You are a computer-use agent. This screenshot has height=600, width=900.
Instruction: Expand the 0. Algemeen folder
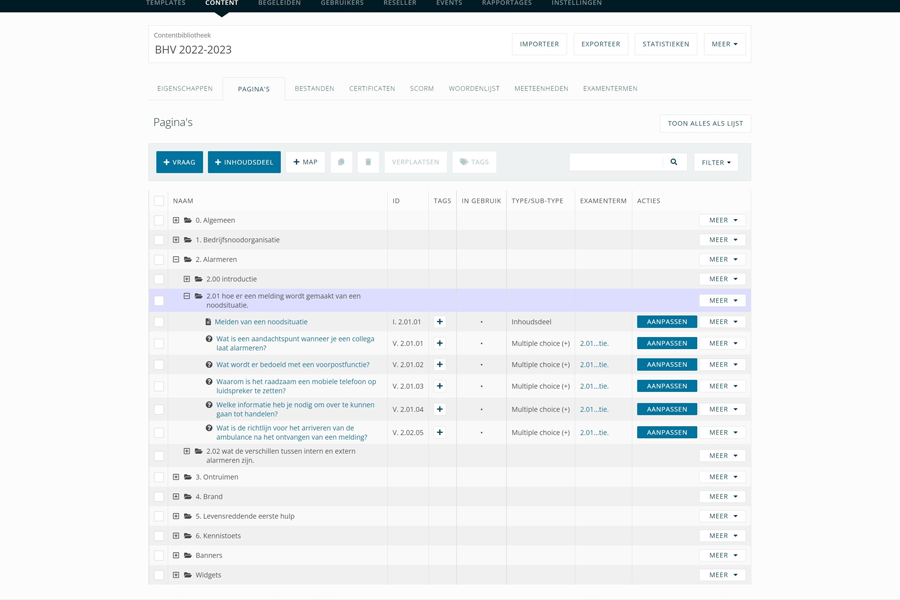pyautogui.click(x=176, y=220)
